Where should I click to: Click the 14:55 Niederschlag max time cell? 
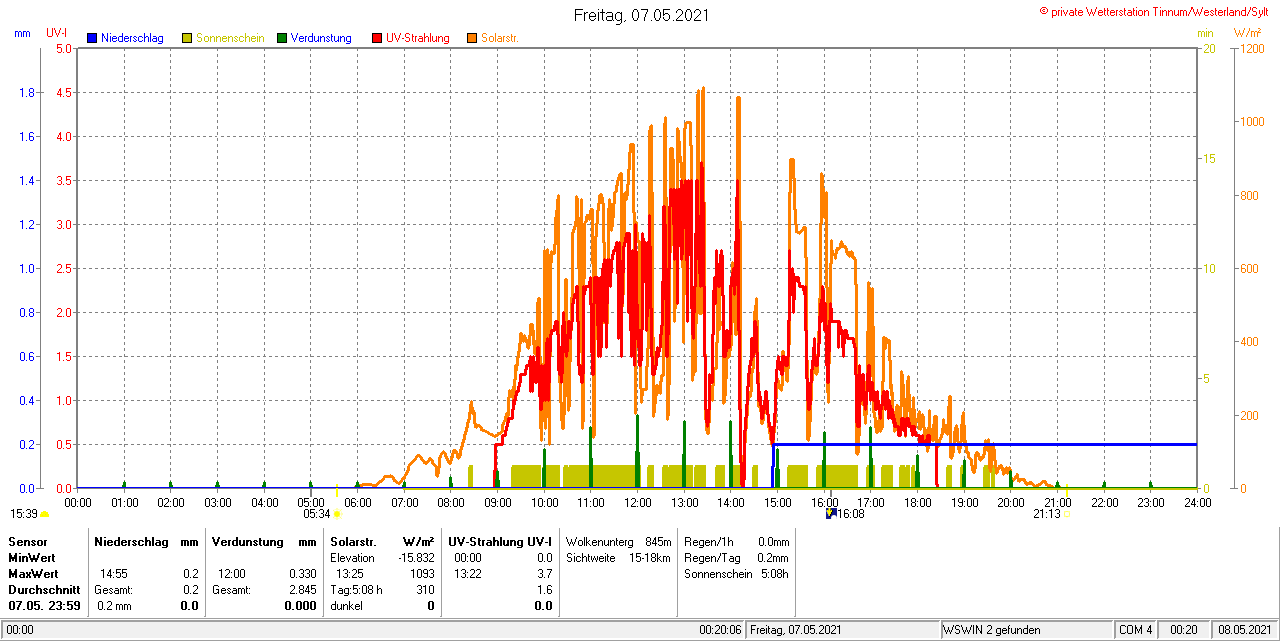click(113, 574)
